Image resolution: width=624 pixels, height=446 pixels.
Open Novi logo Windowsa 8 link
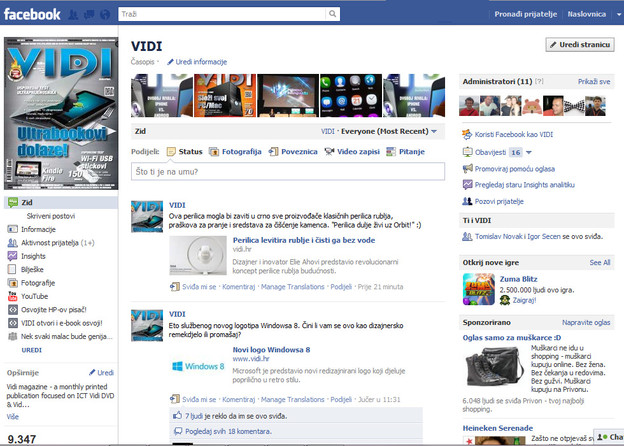(271, 350)
